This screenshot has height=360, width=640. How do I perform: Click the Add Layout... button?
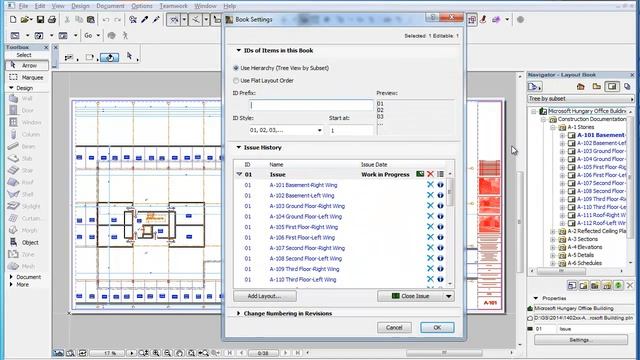point(265,296)
